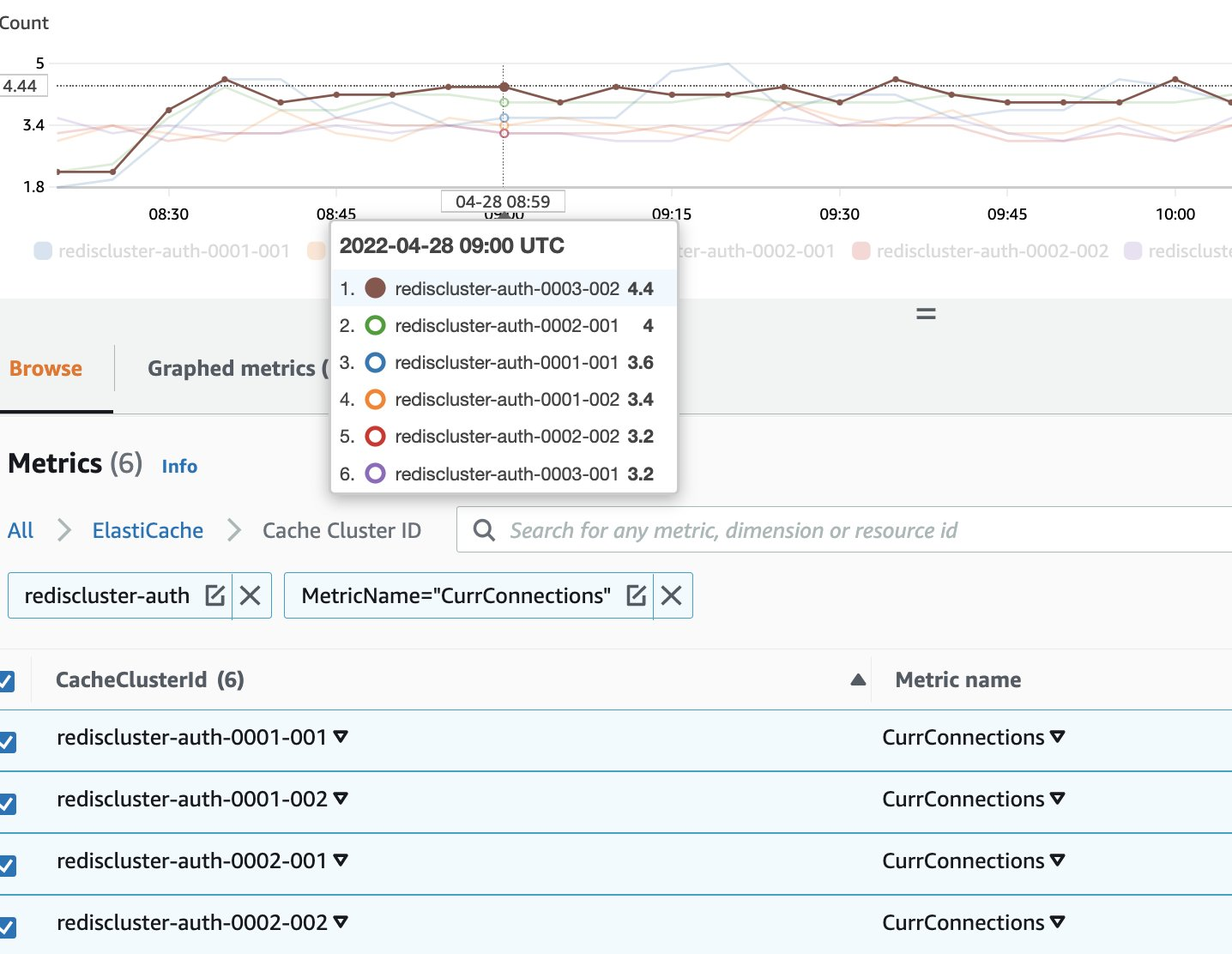Image resolution: width=1232 pixels, height=954 pixels.
Task: Click the panel resize handle icon
Action: (x=926, y=314)
